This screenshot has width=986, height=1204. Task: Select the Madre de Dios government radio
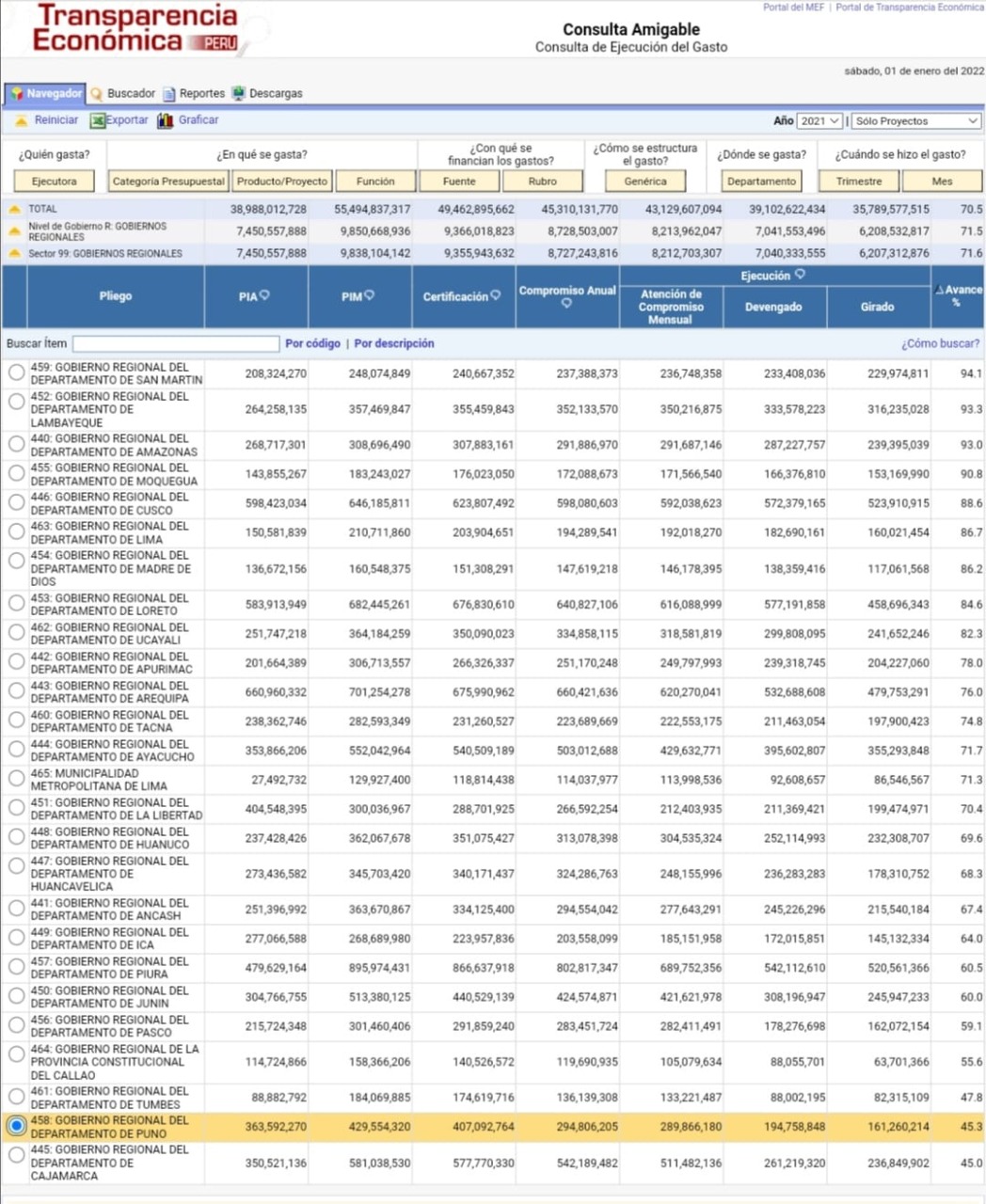click(x=16, y=562)
